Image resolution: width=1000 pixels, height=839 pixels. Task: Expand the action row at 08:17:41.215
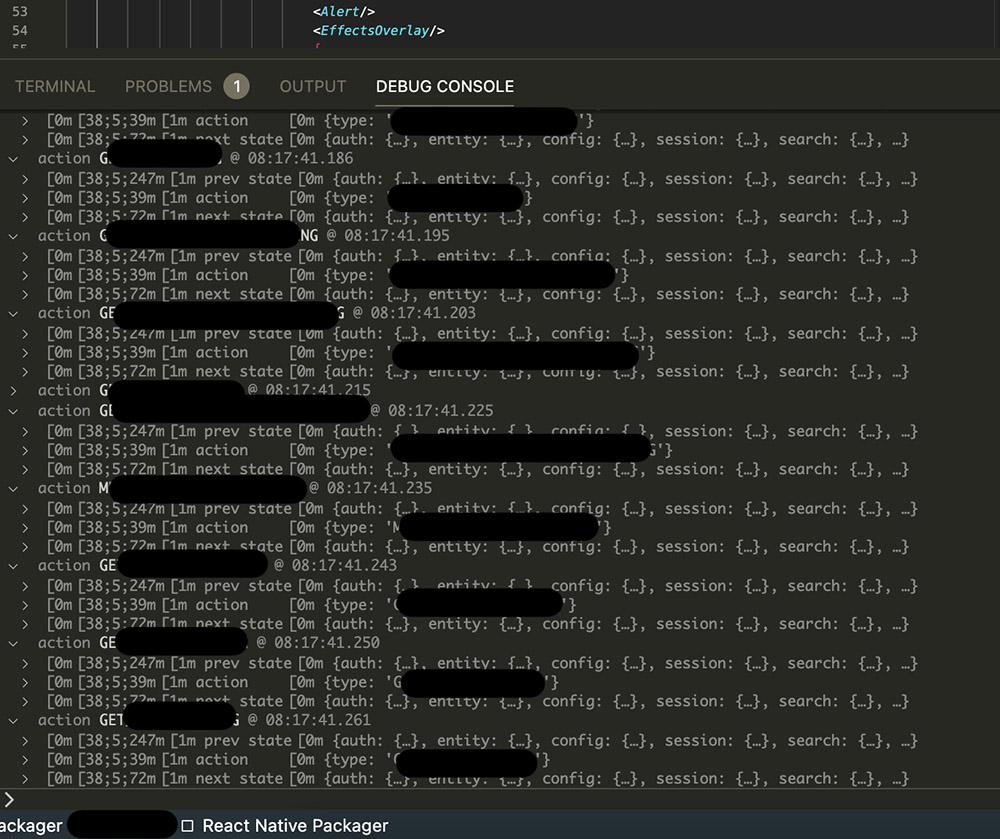click(x=13, y=390)
